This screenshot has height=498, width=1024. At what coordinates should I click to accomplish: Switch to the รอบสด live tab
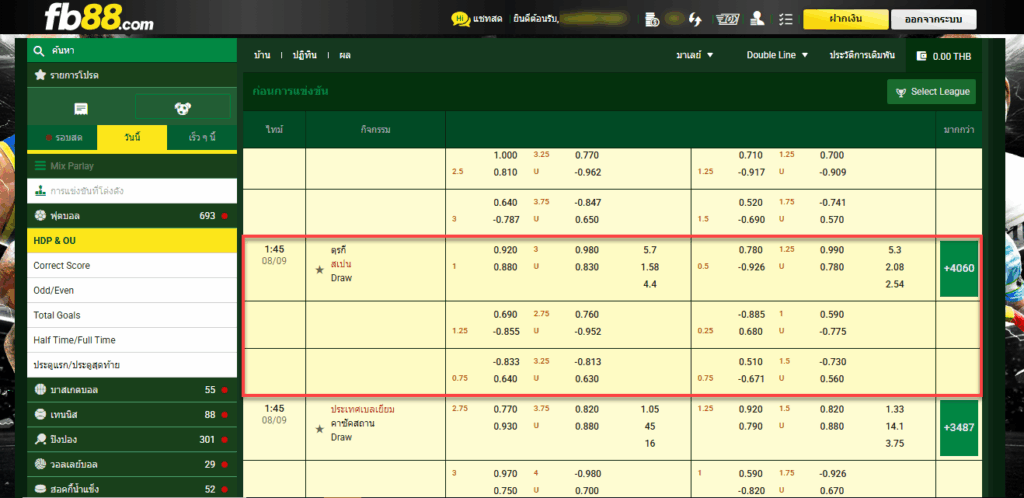point(63,138)
